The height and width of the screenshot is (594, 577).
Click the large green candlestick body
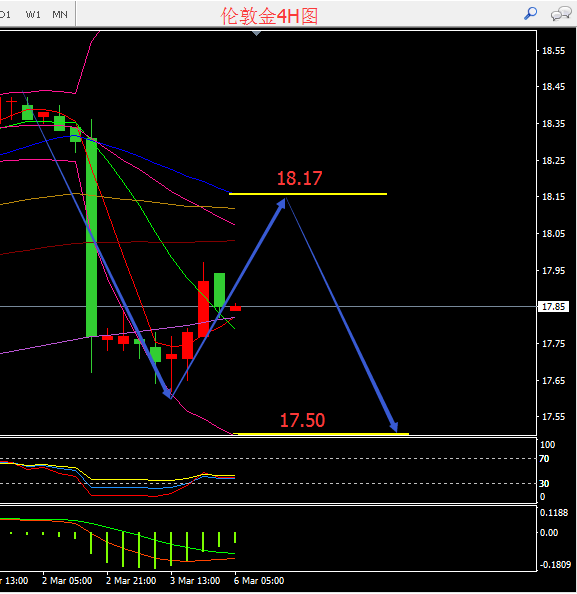pos(92,238)
